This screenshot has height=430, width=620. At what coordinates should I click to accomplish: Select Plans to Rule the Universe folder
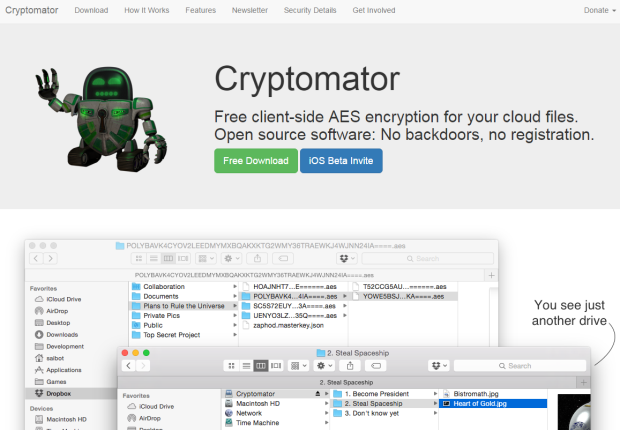184,306
